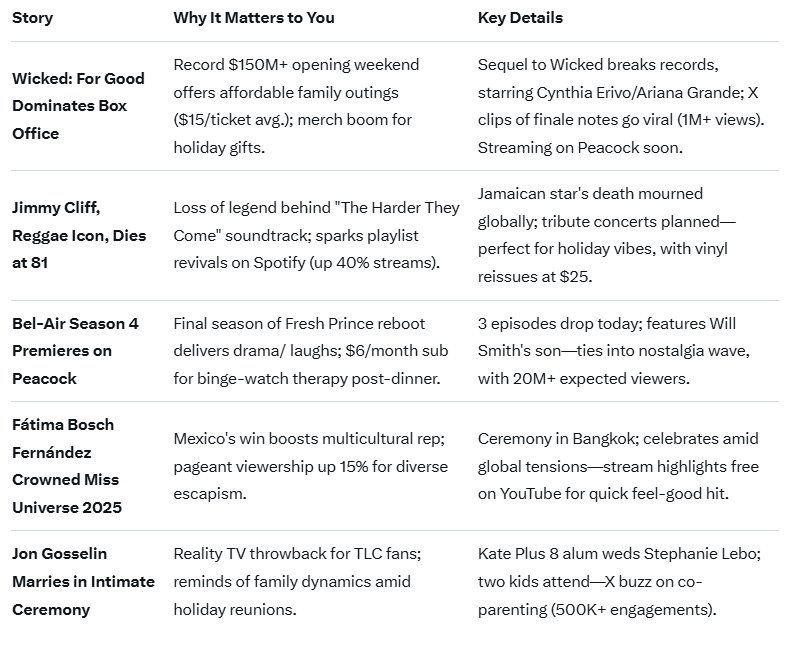Open the "Jon Gosselin Marries" story title
Viewport: 796px width, 645px height.
point(83,581)
